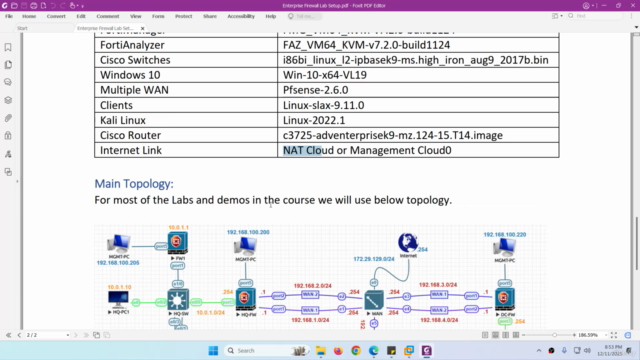
Task: Select the Hand tool icon
Action: (73, 6)
